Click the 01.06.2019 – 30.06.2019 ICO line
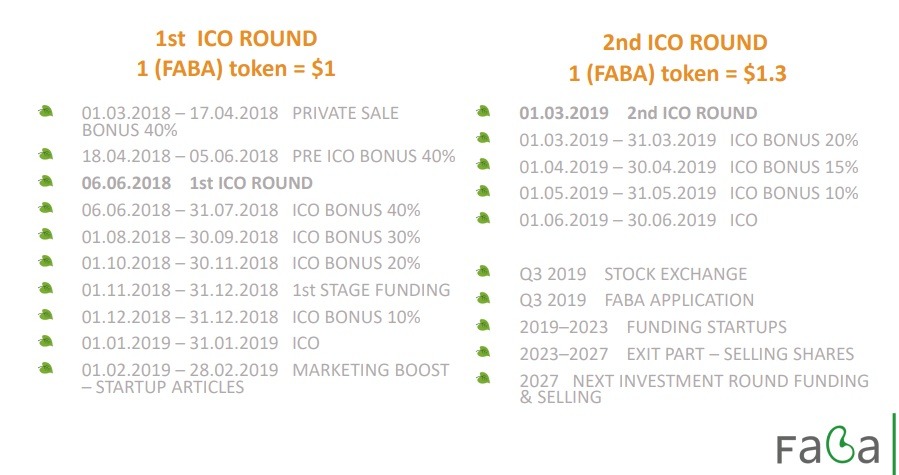The height and width of the screenshot is (475, 899). coord(638,220)
